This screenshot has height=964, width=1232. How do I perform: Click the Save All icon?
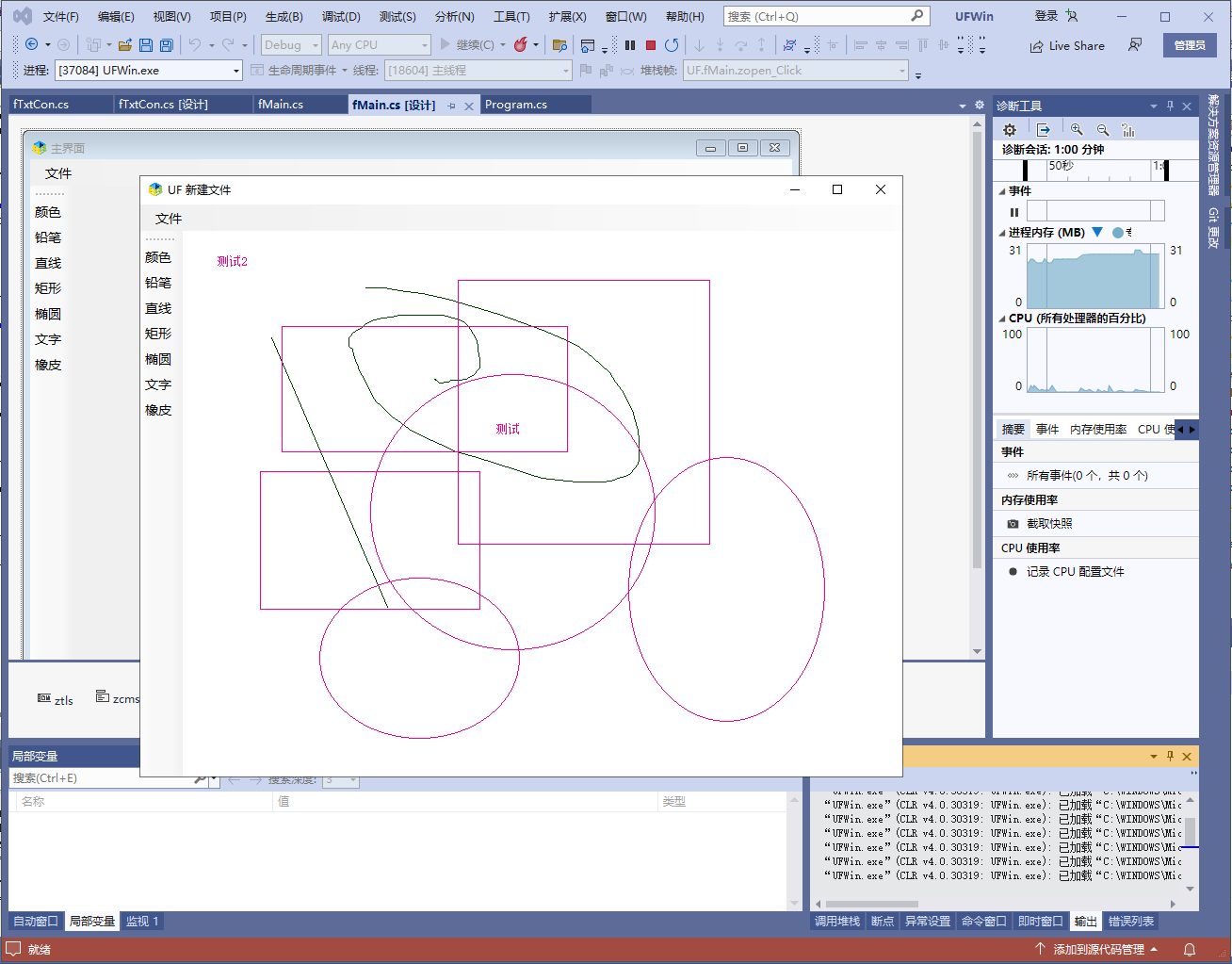[x=167, y=44]
